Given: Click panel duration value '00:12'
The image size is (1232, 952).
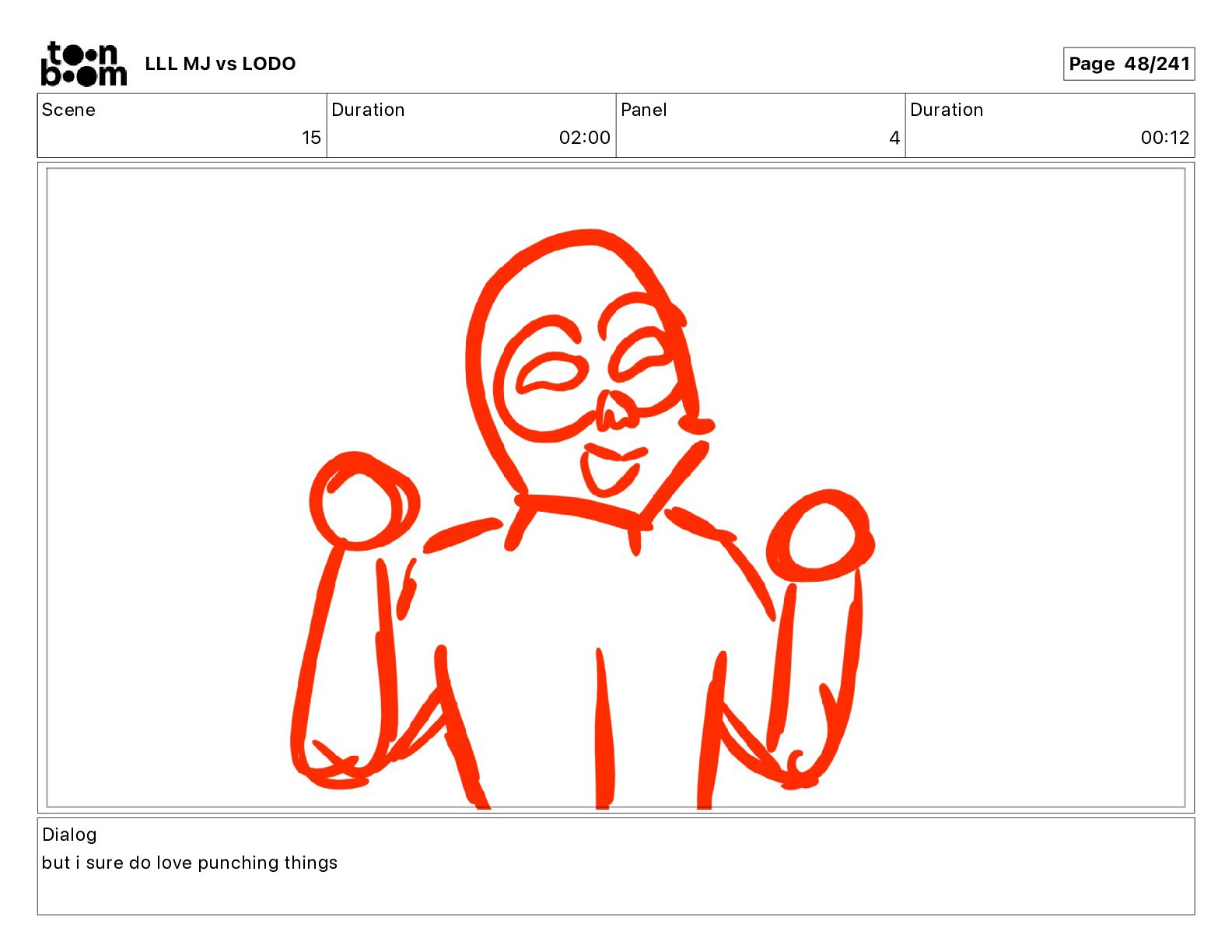Looking at the screenshot, I should coord(1164,138).
